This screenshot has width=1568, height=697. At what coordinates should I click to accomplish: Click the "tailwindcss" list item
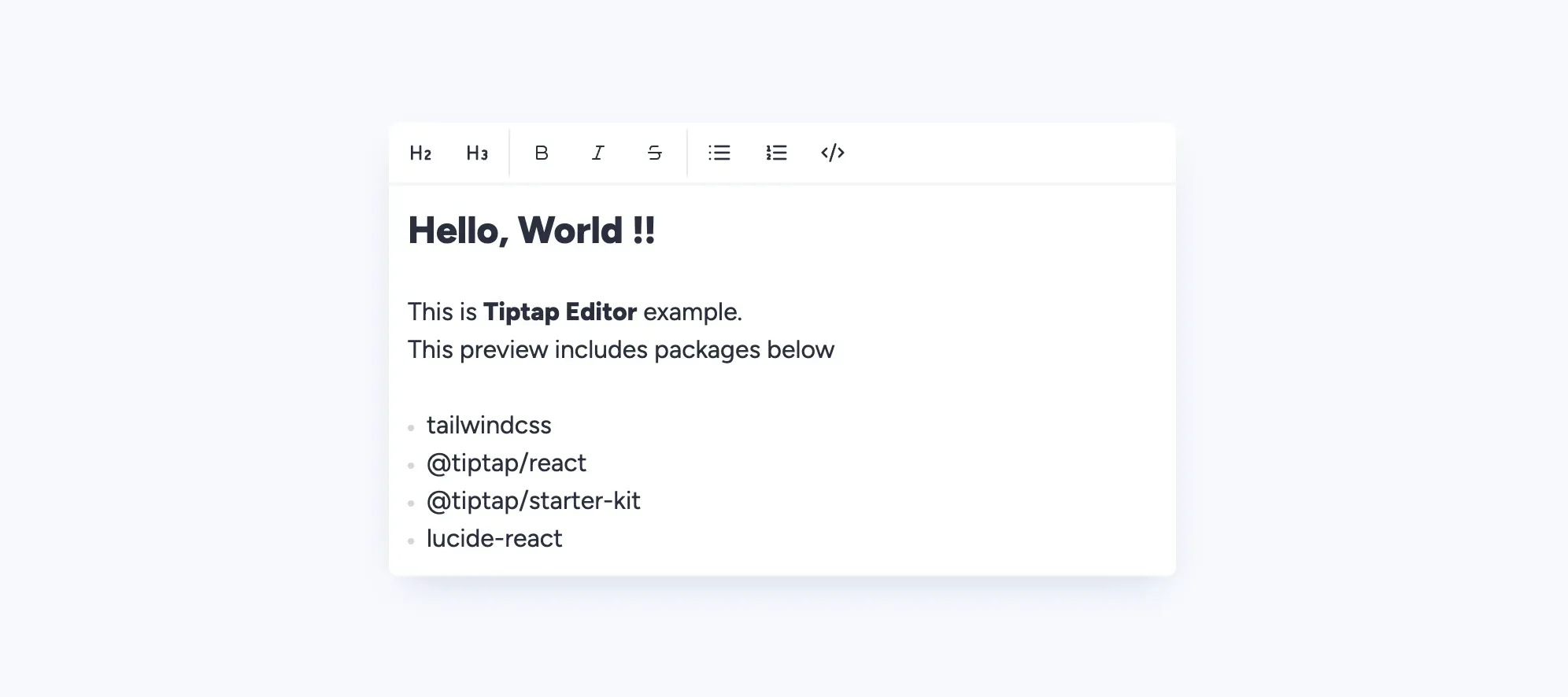pyautogui.click(x=489, y=426)
